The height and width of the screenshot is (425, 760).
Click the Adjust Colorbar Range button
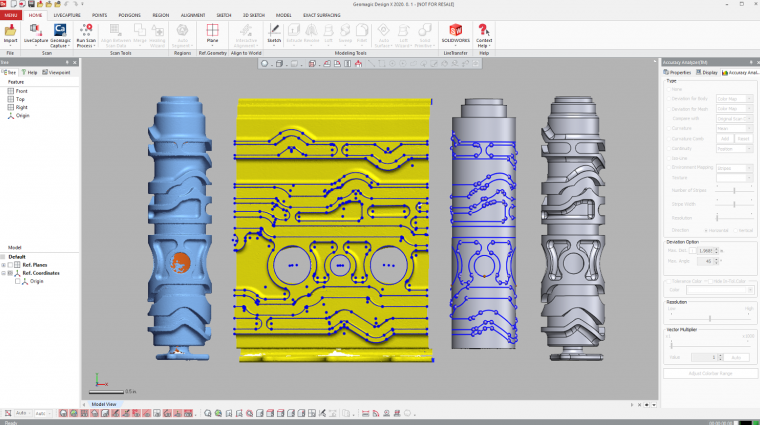[709, 373]
